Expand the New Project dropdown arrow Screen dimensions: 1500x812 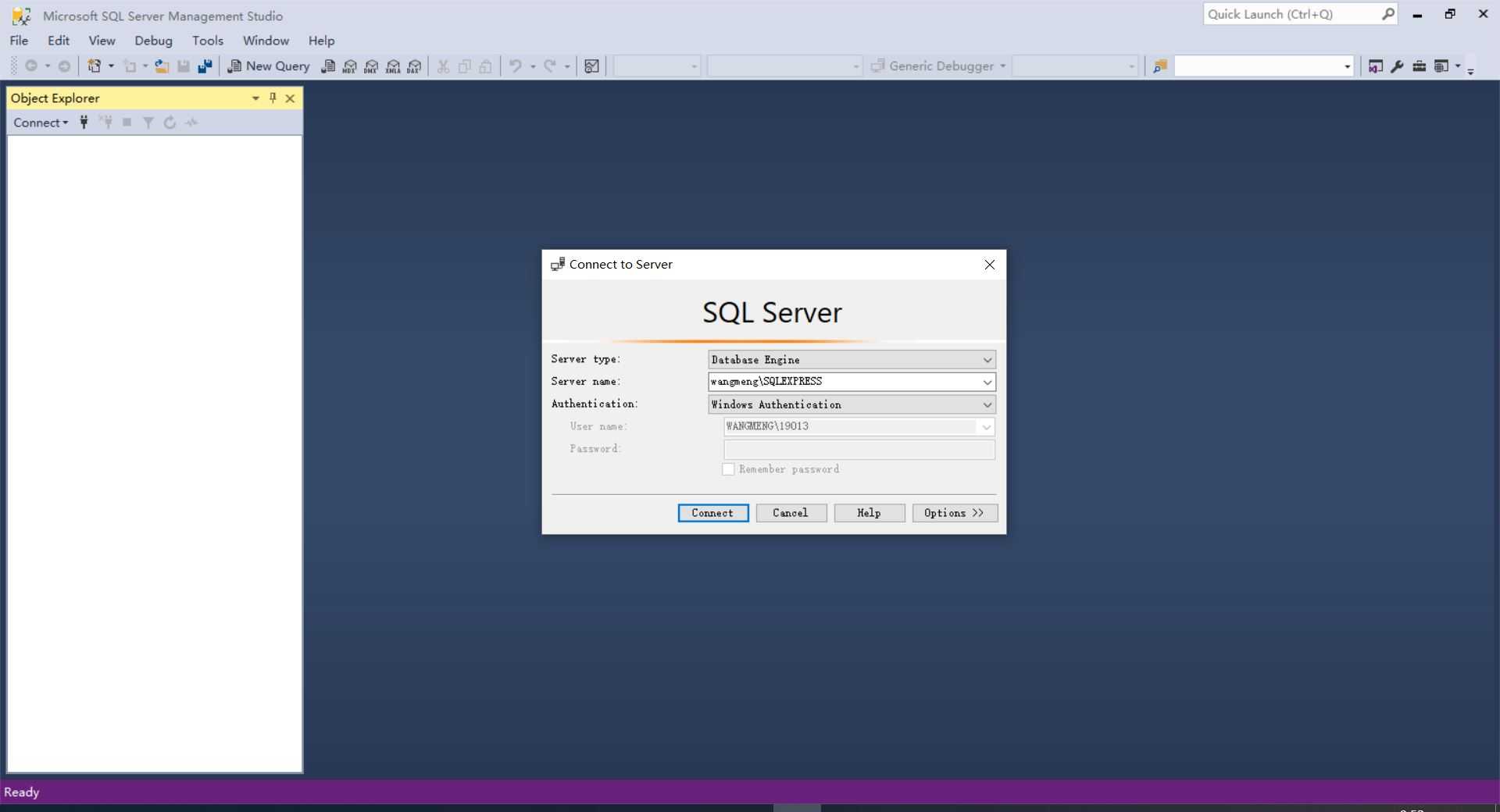111,66
